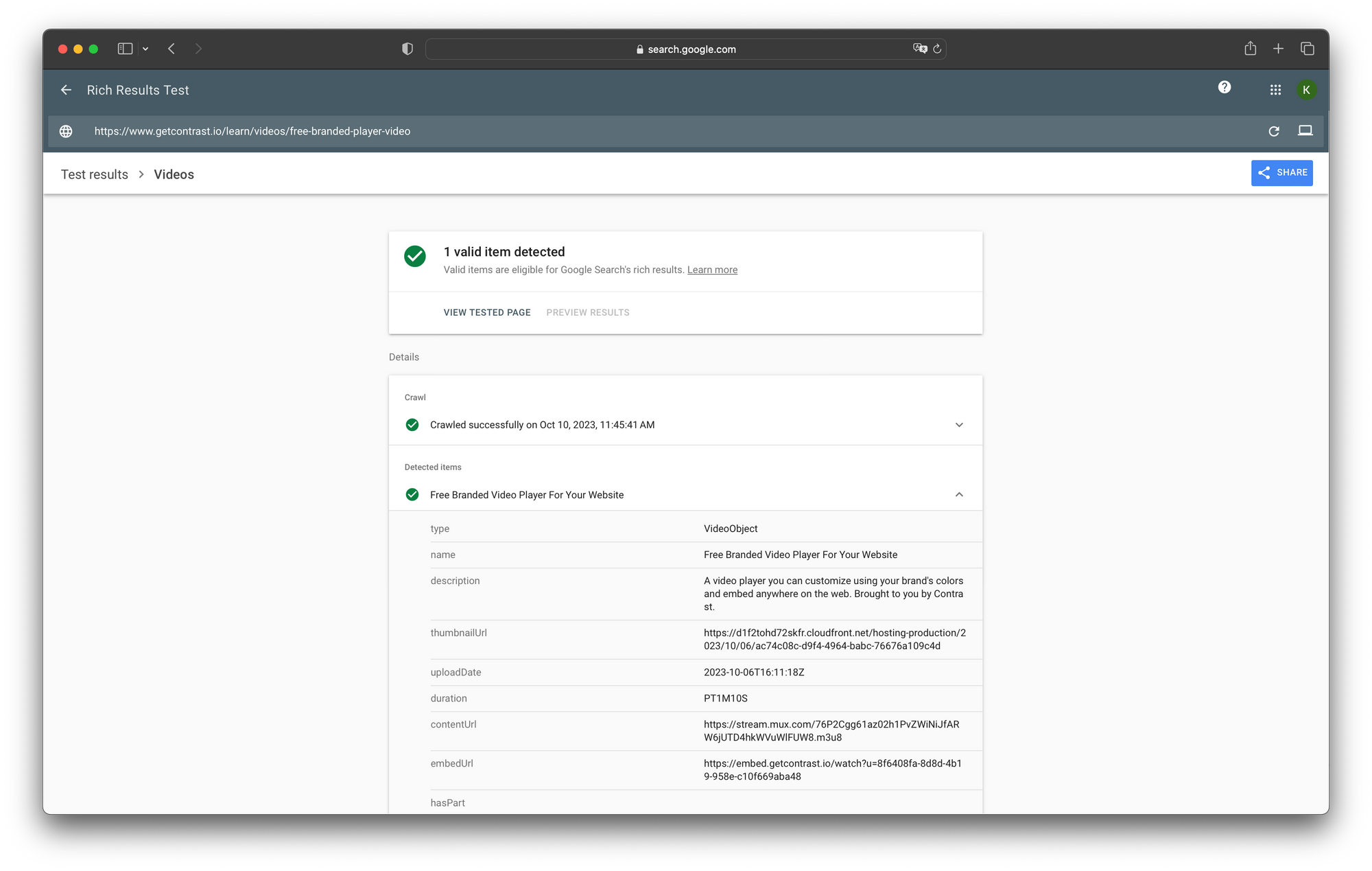Viewport: 1372px width, 871px height.
Task: Go back using the Rich Results Test arrow
Action: click(x=66, y=90)
